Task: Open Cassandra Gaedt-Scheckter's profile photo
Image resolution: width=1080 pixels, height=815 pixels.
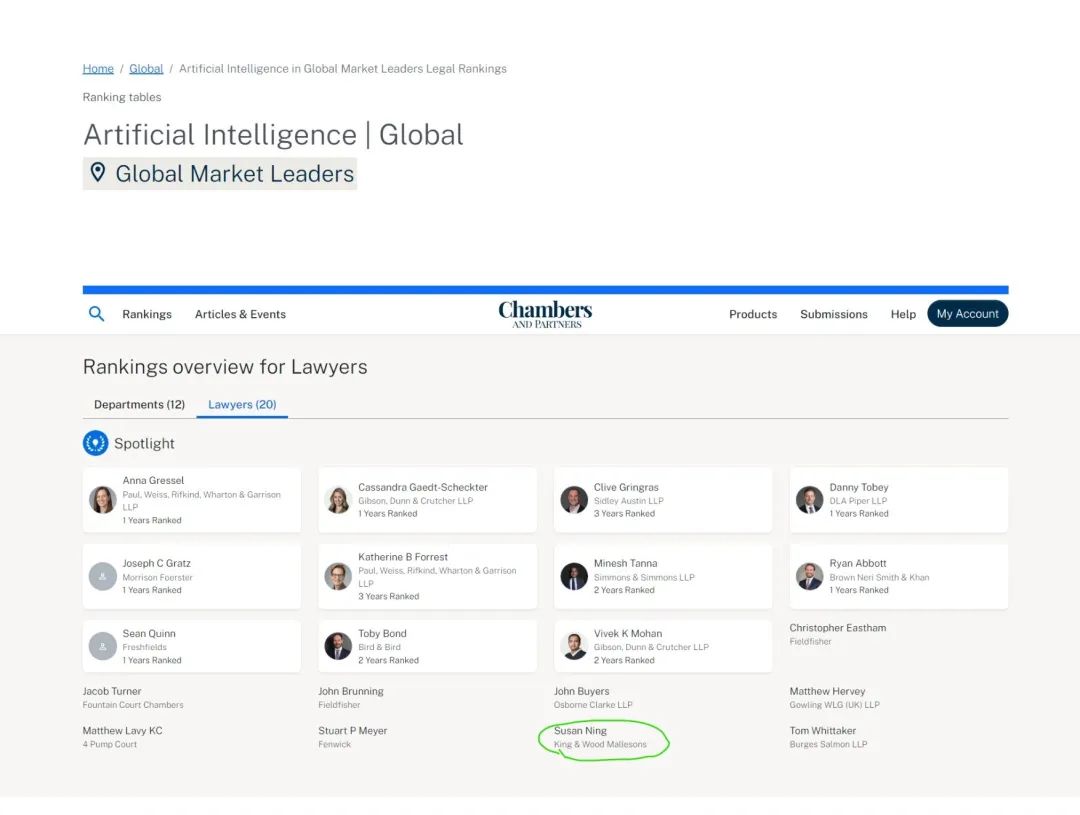Action: [338, 500]
